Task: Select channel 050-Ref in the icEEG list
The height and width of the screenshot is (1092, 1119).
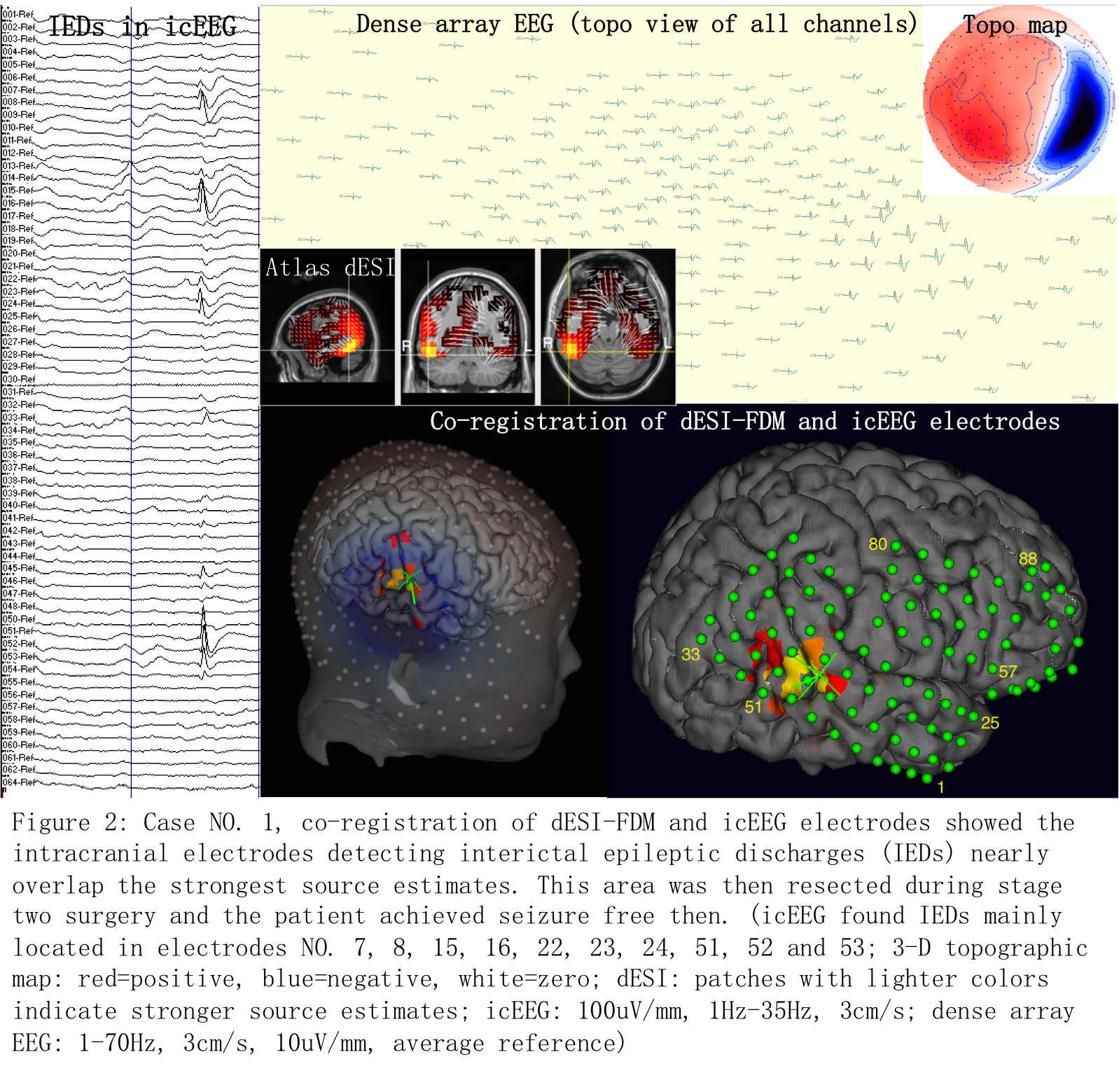Action: (x=19, y=619)
